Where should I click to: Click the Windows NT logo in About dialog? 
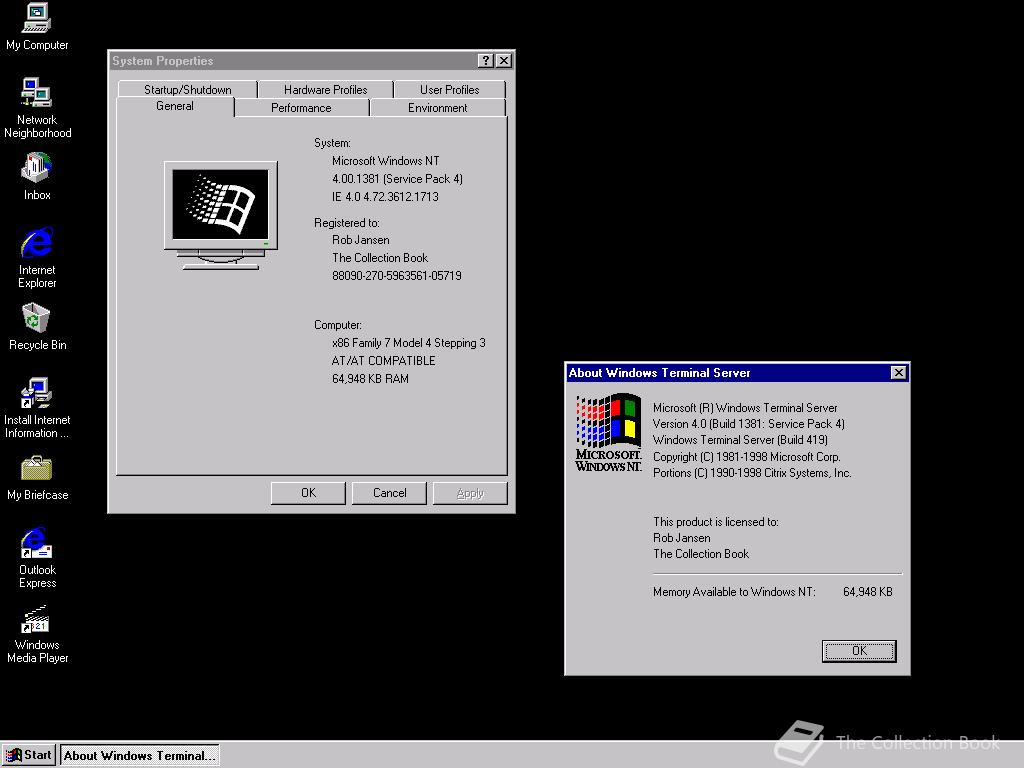point(608,432)
